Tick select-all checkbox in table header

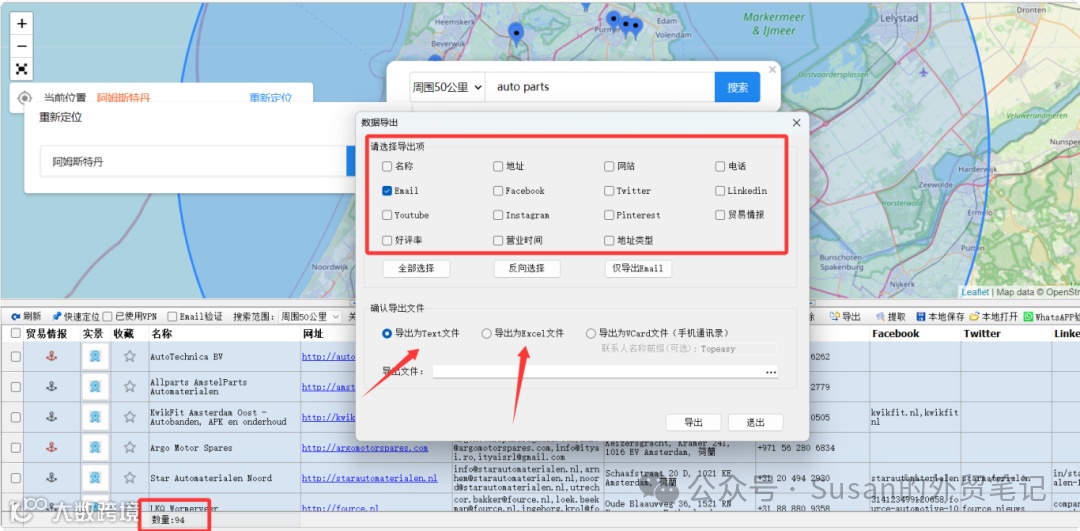tap(15, 333)
